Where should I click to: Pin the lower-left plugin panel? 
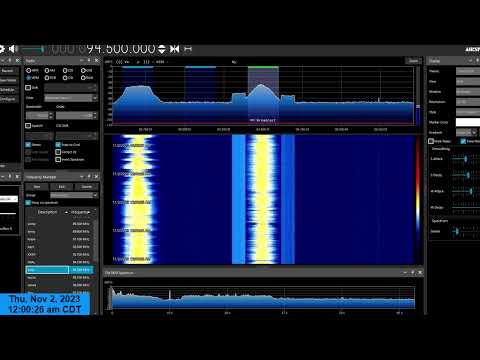point(10,176)
